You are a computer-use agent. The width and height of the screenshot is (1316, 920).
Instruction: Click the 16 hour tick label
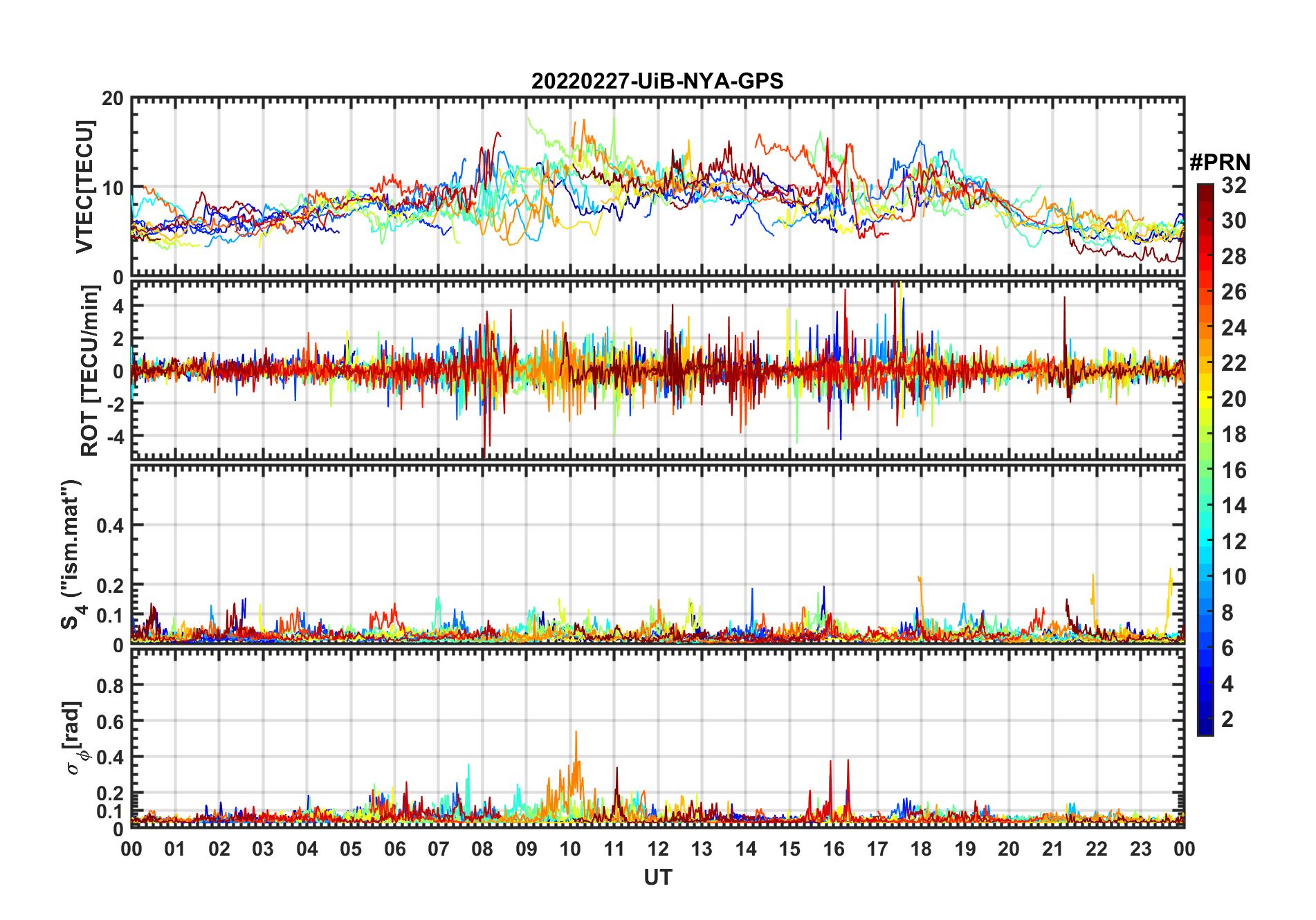[834, 849]
